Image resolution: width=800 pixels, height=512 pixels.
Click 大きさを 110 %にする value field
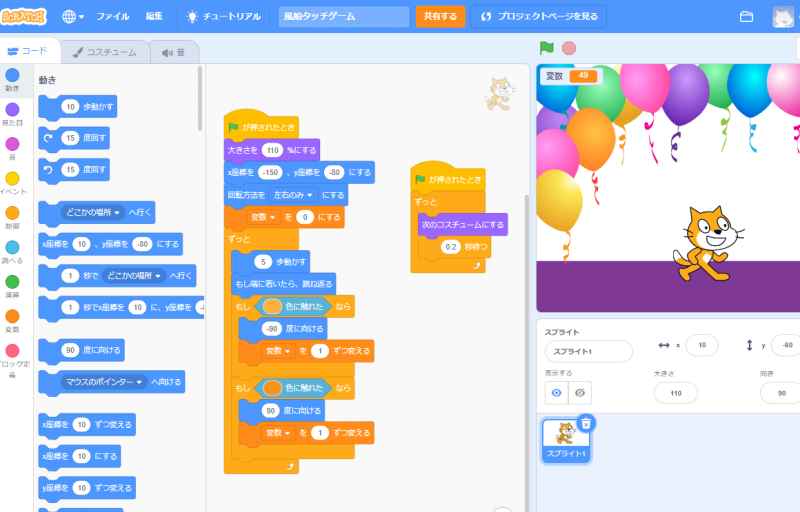[273, 150]
